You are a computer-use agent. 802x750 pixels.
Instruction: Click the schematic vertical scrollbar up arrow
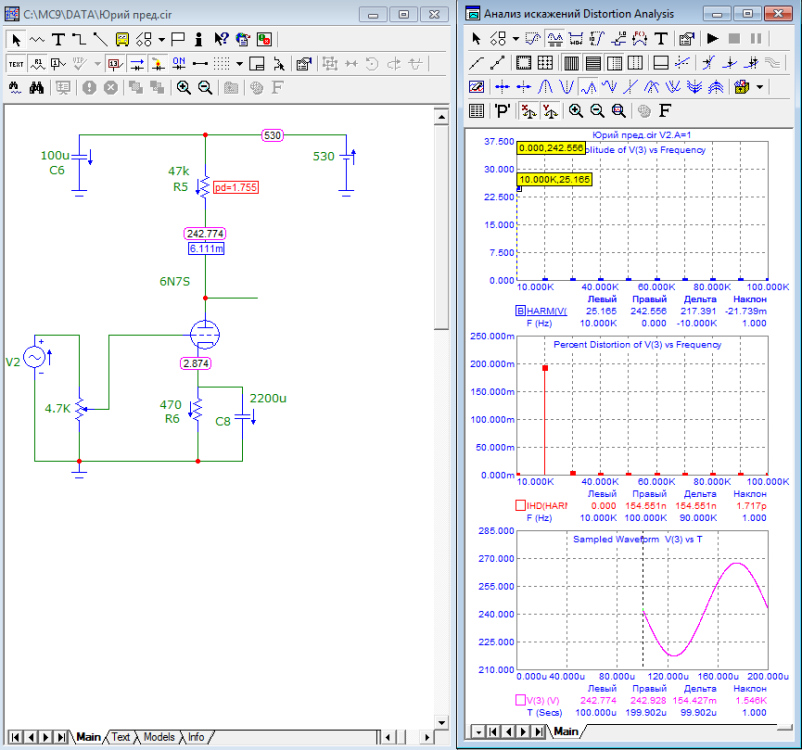coord(439,118)
